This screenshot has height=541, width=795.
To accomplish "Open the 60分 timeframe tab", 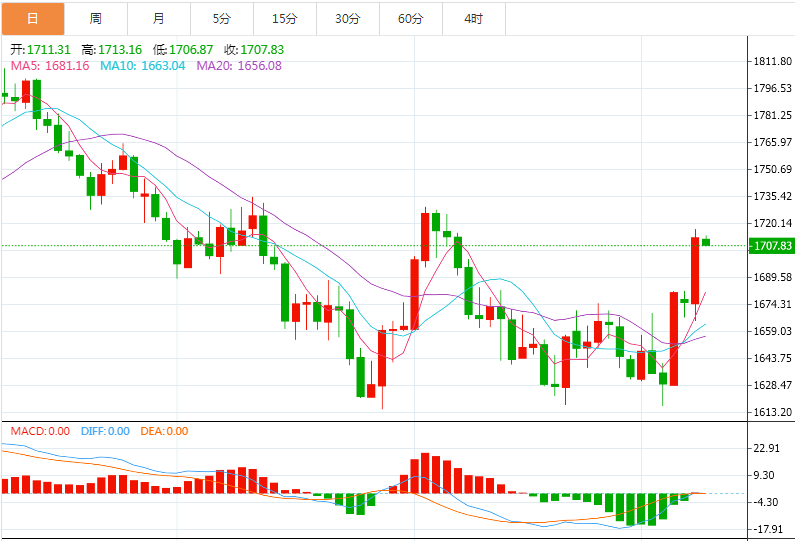I will point(411,19).
